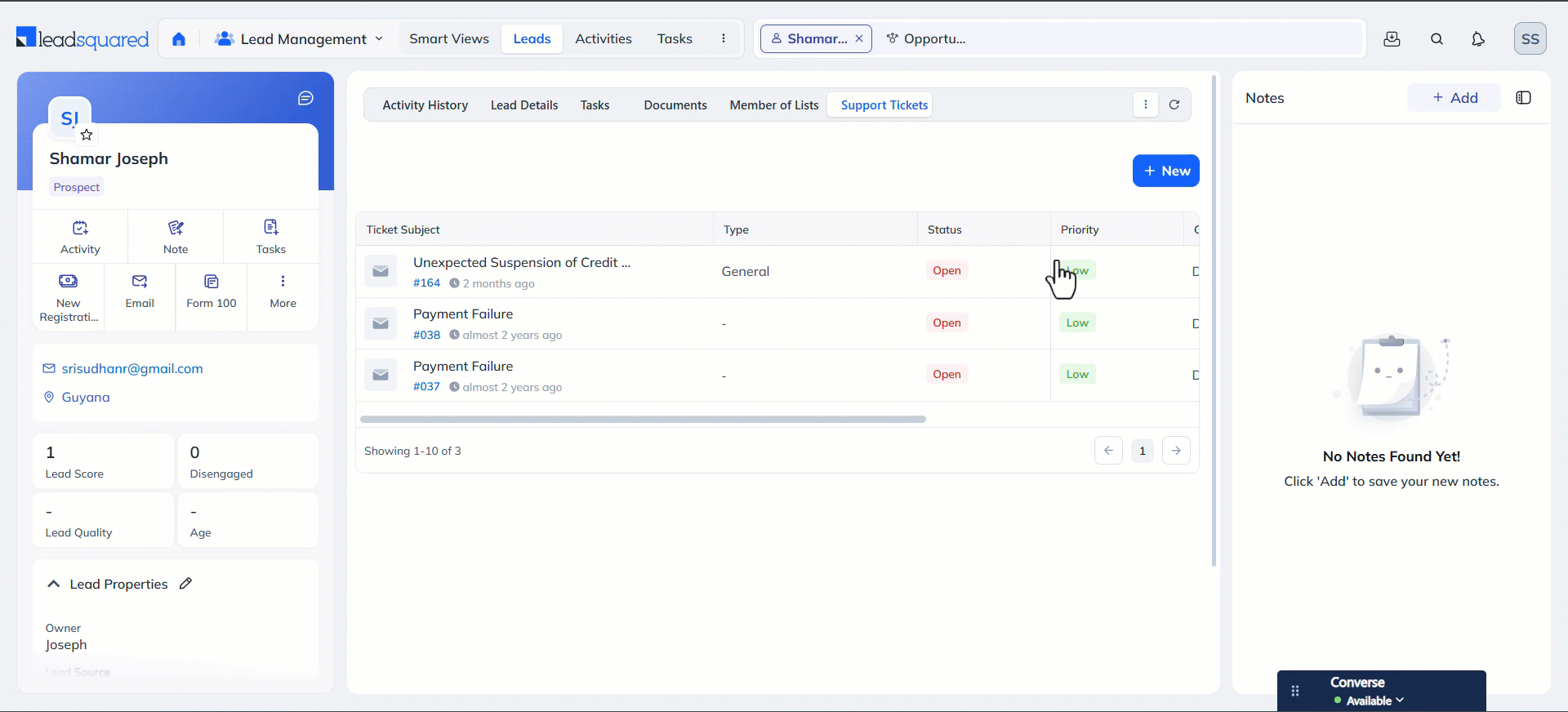Screen dimensions: 1568x712
Task: Add a Note from lead quick actions
Action: [176, 237]
